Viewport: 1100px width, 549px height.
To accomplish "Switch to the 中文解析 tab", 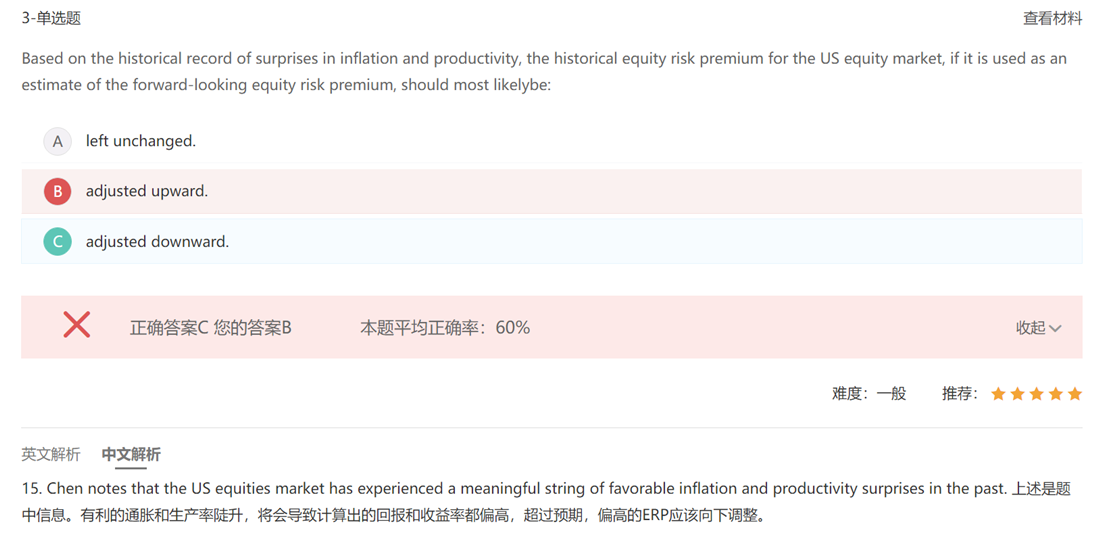I will (x=131, y=454).
